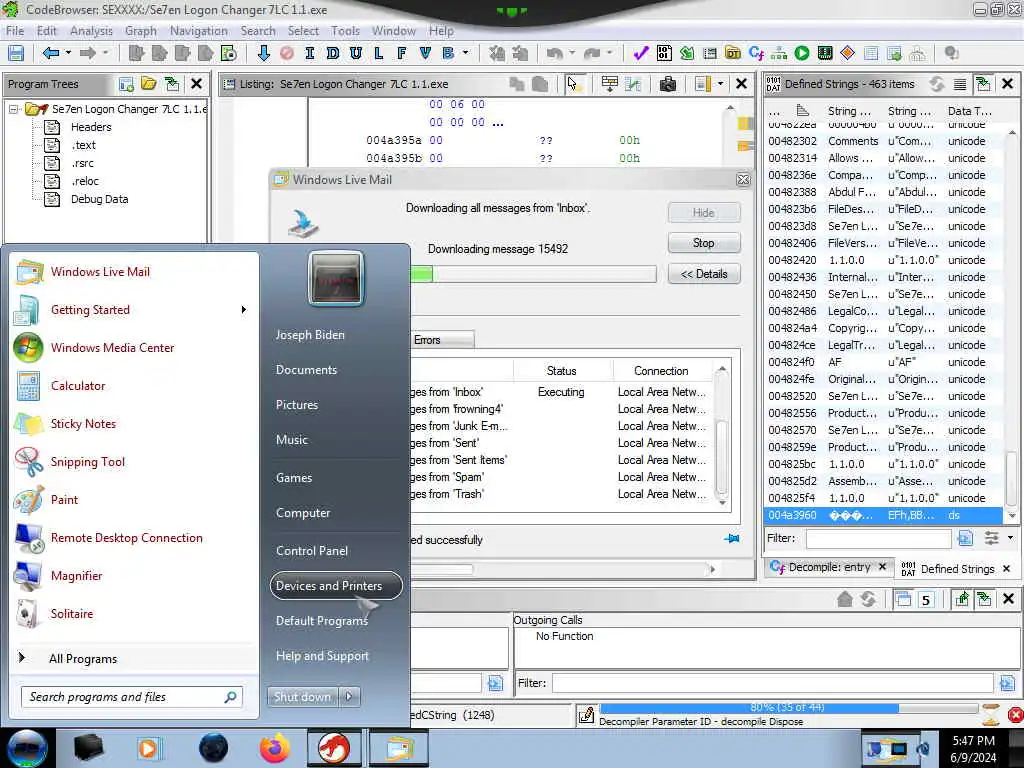Click the create default tree view icon
1024x768 pixels.
[x=126, y=84]
